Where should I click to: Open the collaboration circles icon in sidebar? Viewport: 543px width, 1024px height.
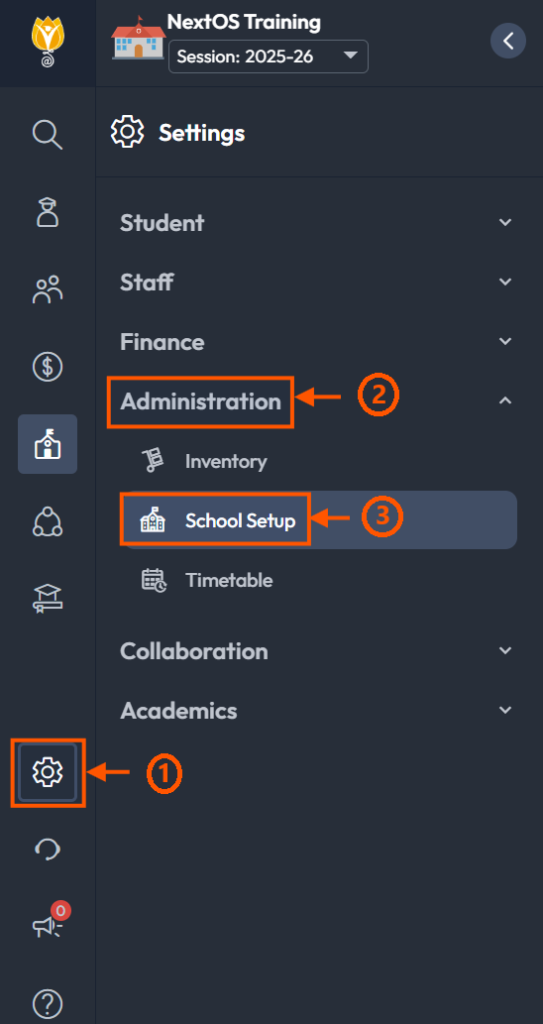(x=47, y=521)
